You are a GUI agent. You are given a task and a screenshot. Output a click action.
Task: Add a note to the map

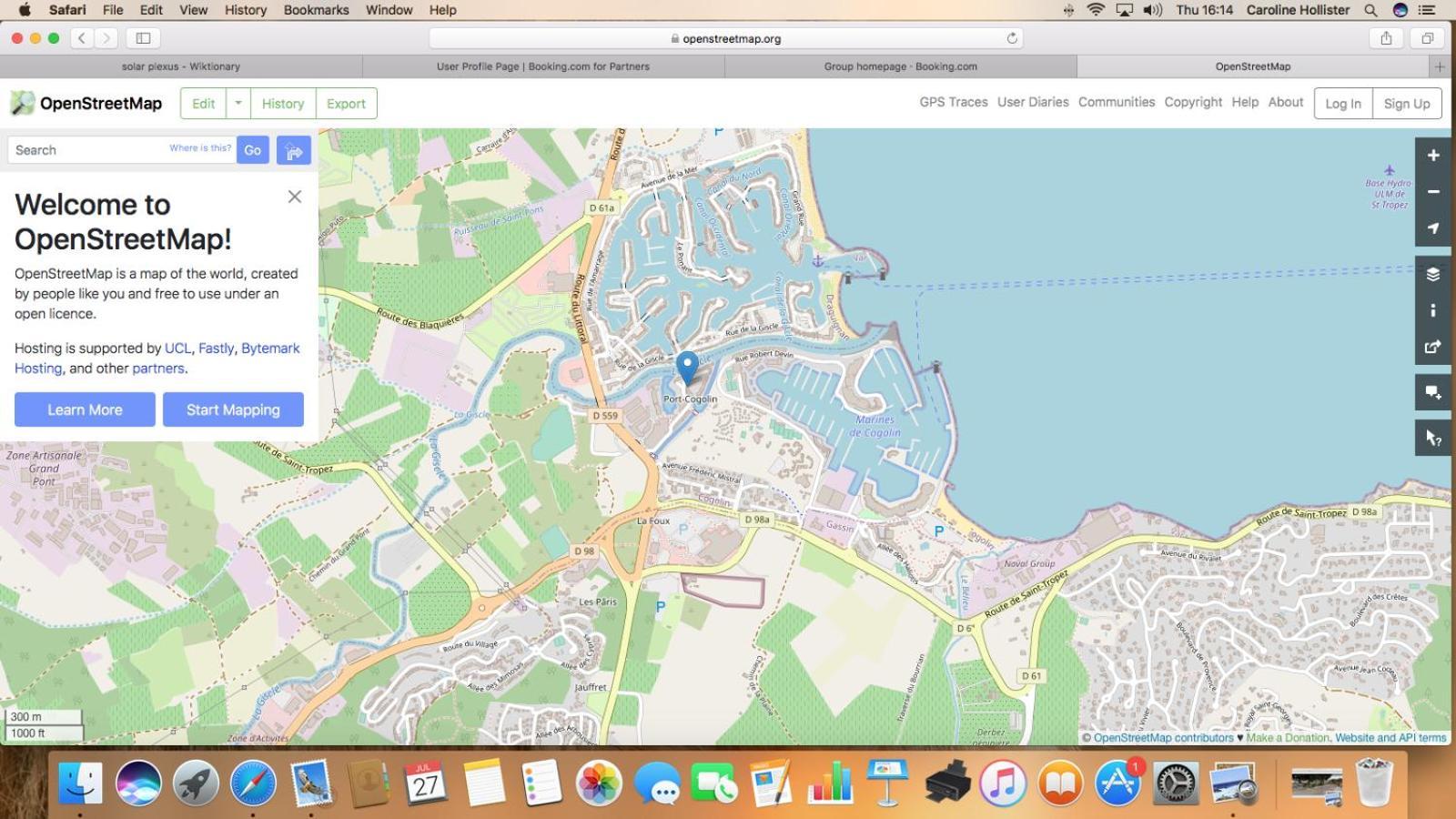[x=1433, y=392]
